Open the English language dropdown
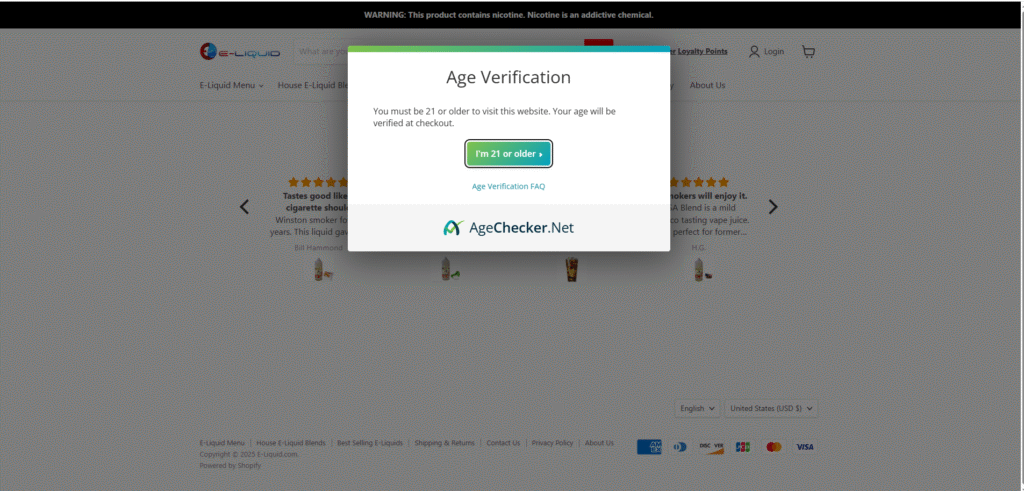The width and height of the screenshot is (1024, 491). 697,409
